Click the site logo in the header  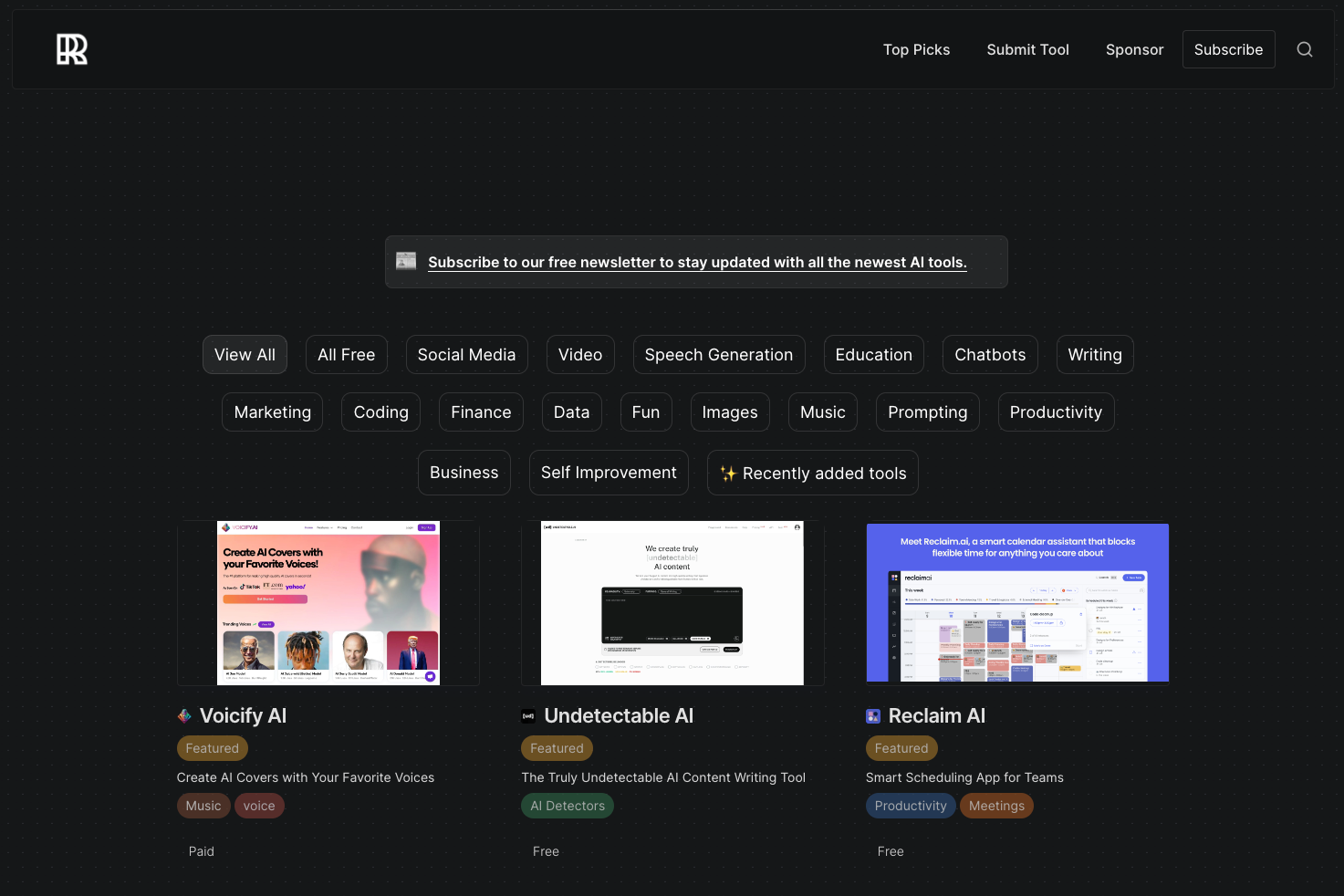[x=72, y=49]
